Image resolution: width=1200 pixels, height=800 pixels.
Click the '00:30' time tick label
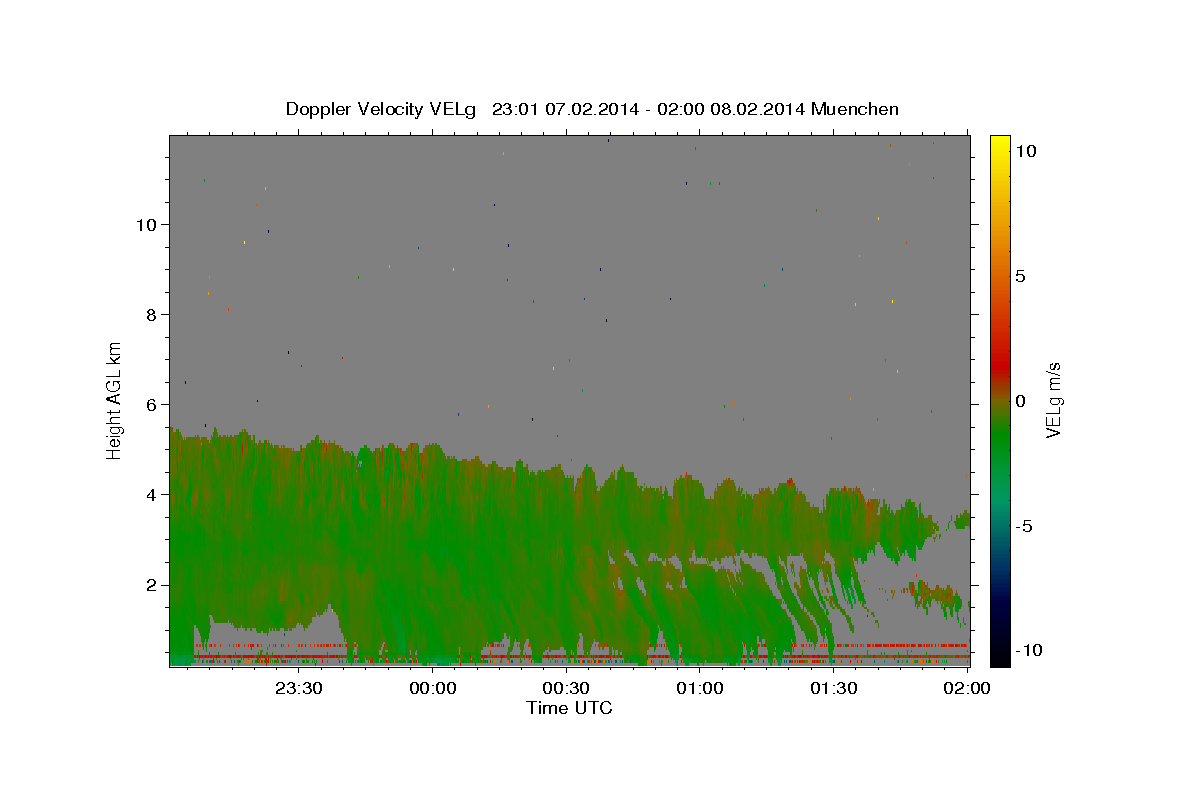[566, 688]
